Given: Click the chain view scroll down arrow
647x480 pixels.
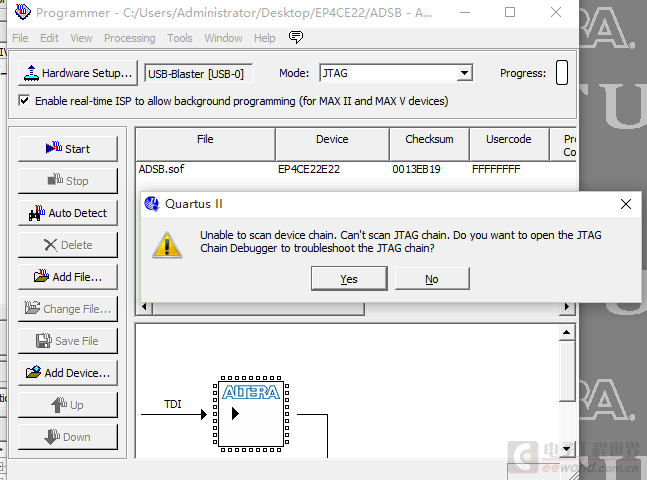Looking at the screenshot, I should click(567, 449).
